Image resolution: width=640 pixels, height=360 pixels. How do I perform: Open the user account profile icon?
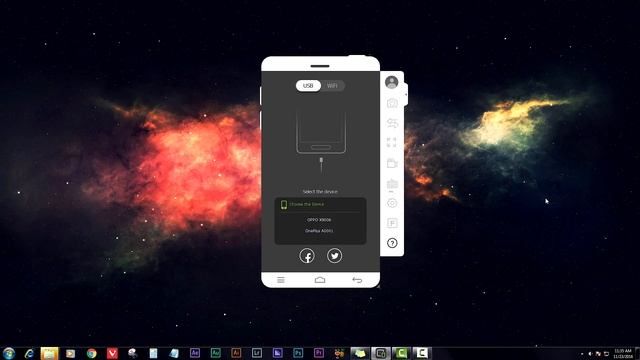[x=391, y=82]
